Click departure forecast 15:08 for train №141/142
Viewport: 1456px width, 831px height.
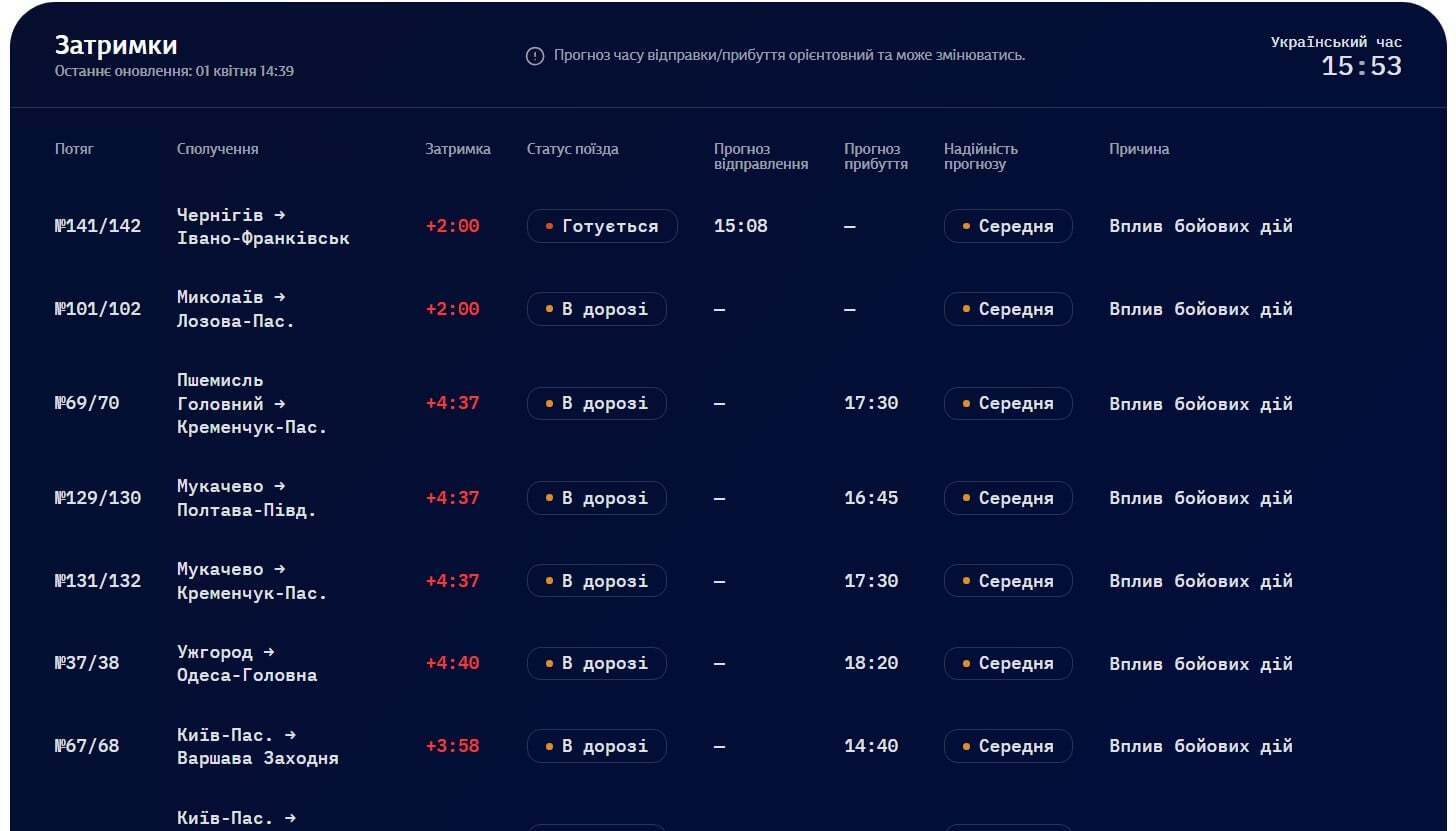click(740, 226)
